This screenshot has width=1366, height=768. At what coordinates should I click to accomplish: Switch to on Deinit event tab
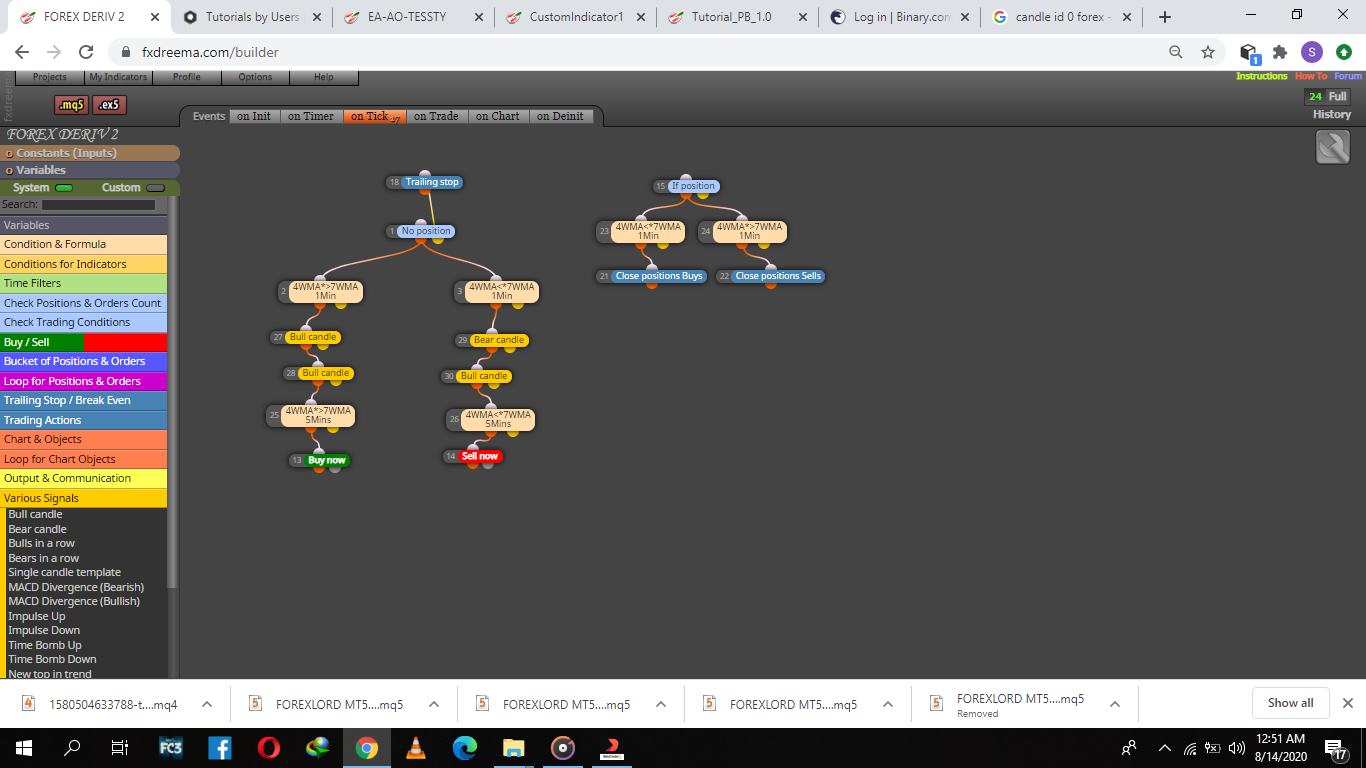(560, 116)
